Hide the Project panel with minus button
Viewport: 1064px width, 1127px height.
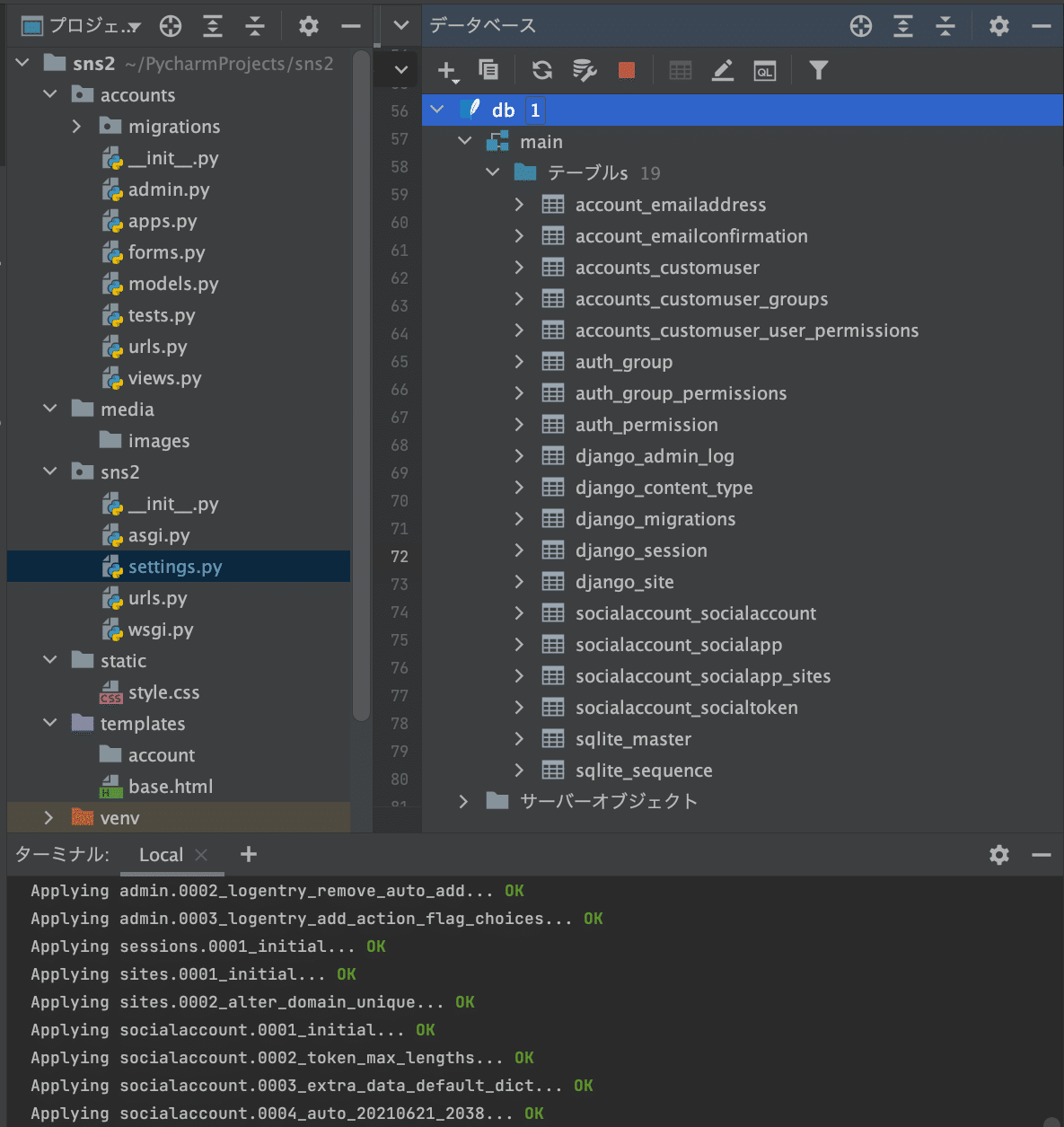(x=351, y=26)
